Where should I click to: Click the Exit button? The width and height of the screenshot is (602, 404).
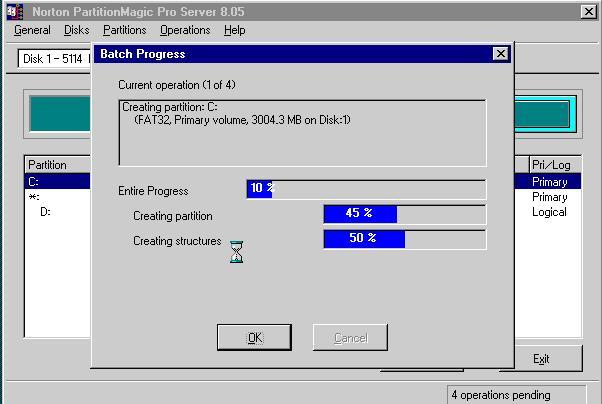[x=541, y=359]
